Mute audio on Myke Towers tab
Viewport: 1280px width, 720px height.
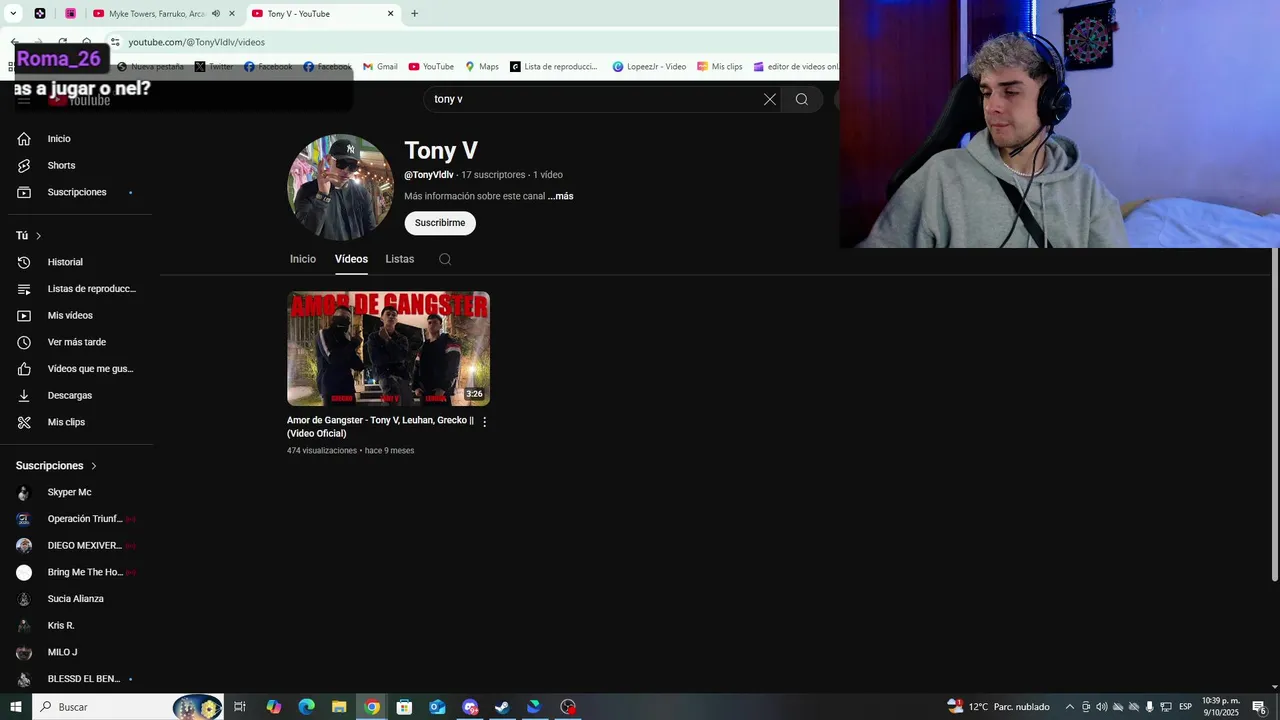pyautogui.click(x=215, y=14)
